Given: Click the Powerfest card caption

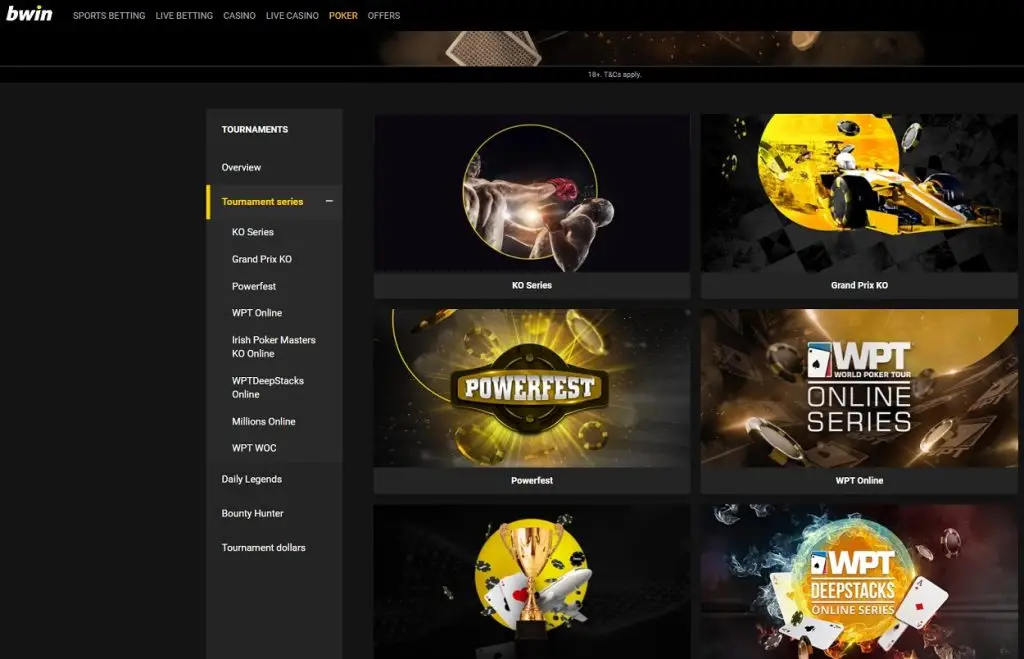Looking at the screenshot, I should point(532,481).
